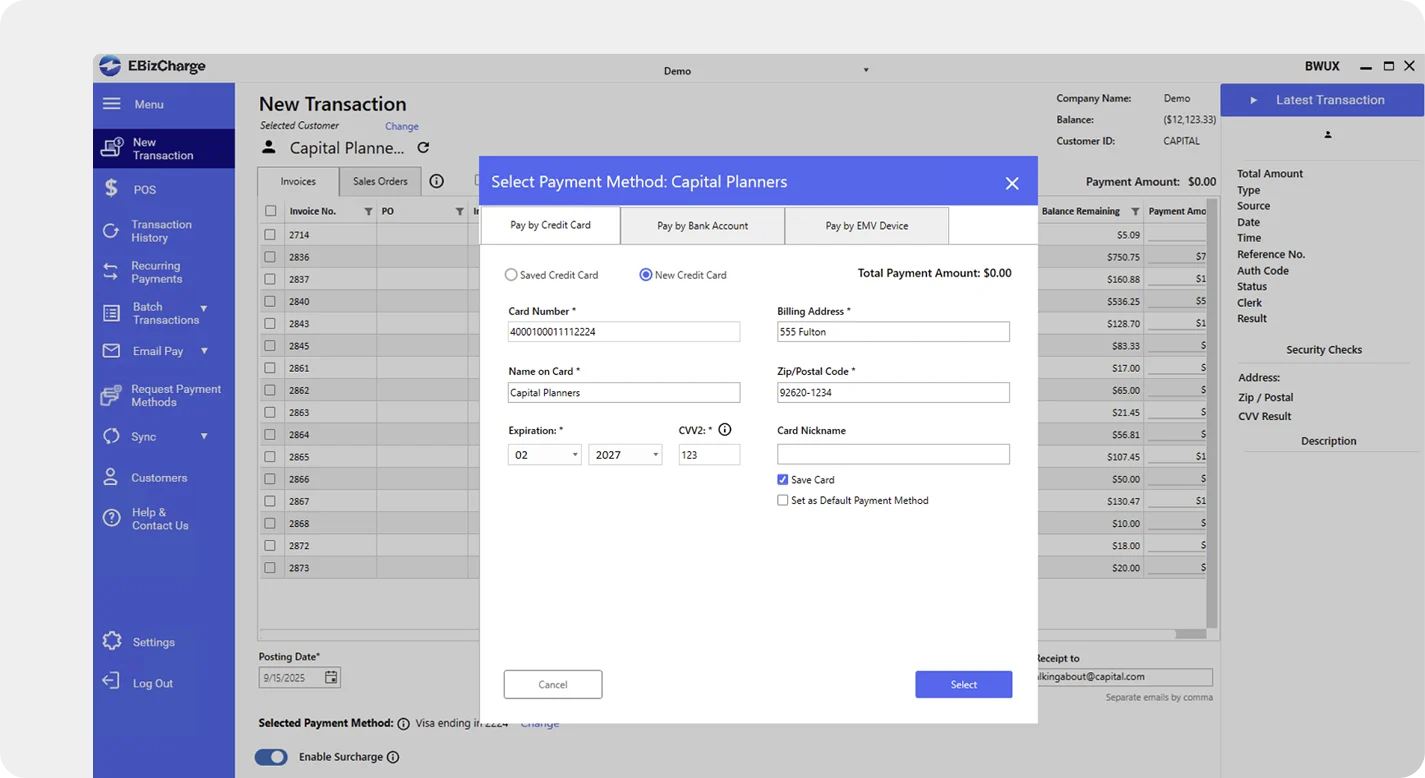
Task: Click the Enable Surcharge info icon
Action: 393,757
